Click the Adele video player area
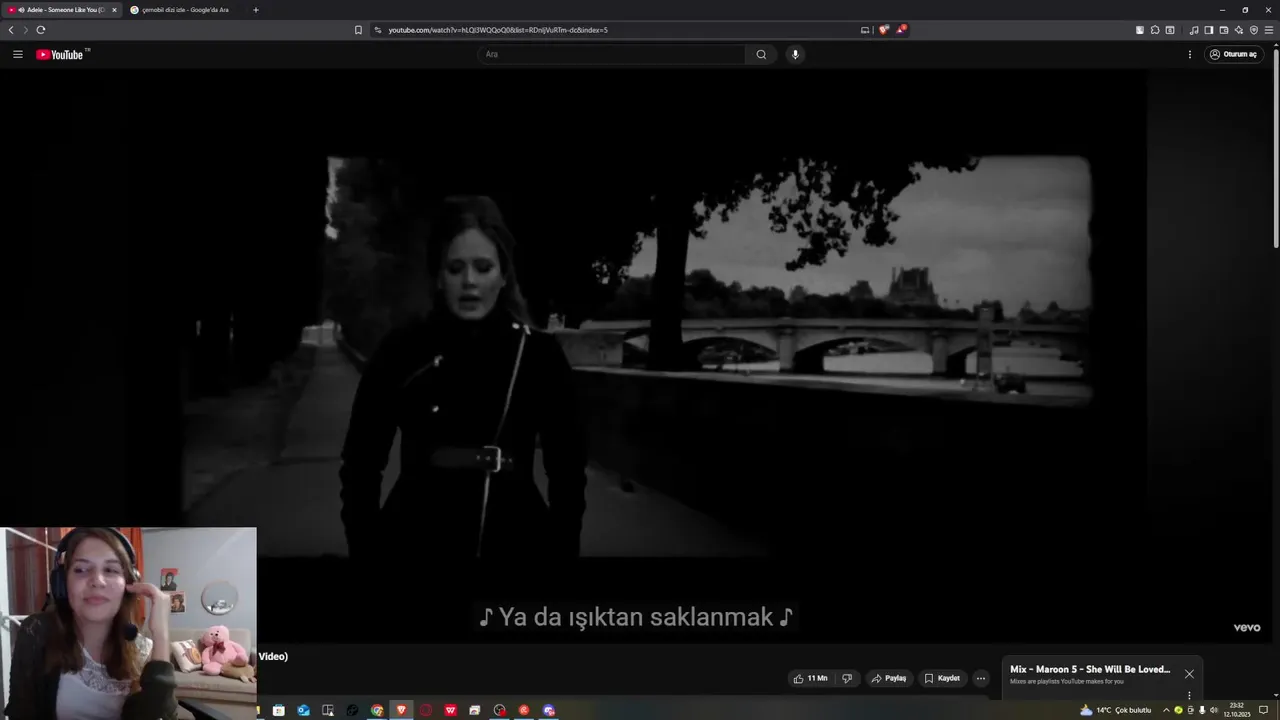This screenshot has height=720, width=1280. point(637,355)
